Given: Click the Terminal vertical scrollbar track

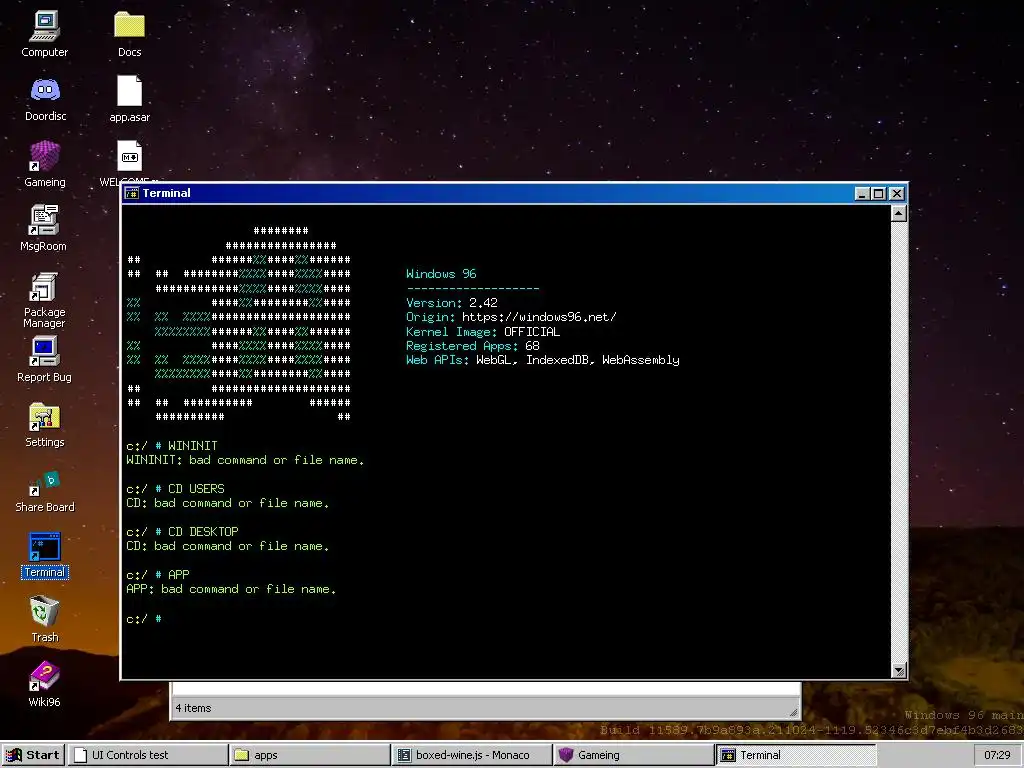Looking at the screenshot, I should (x=899, y=441).
